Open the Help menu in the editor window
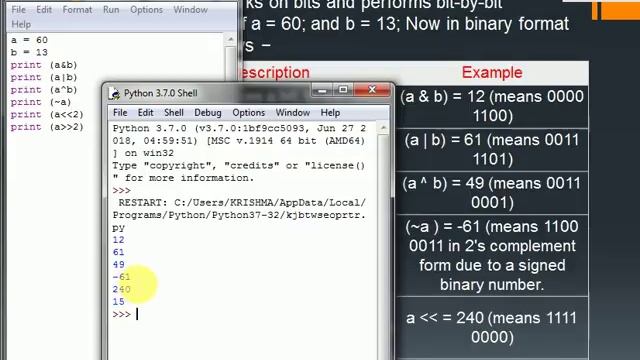Viewport: 640px width, 360px height. pyautogui.click(x=21, y=24)
